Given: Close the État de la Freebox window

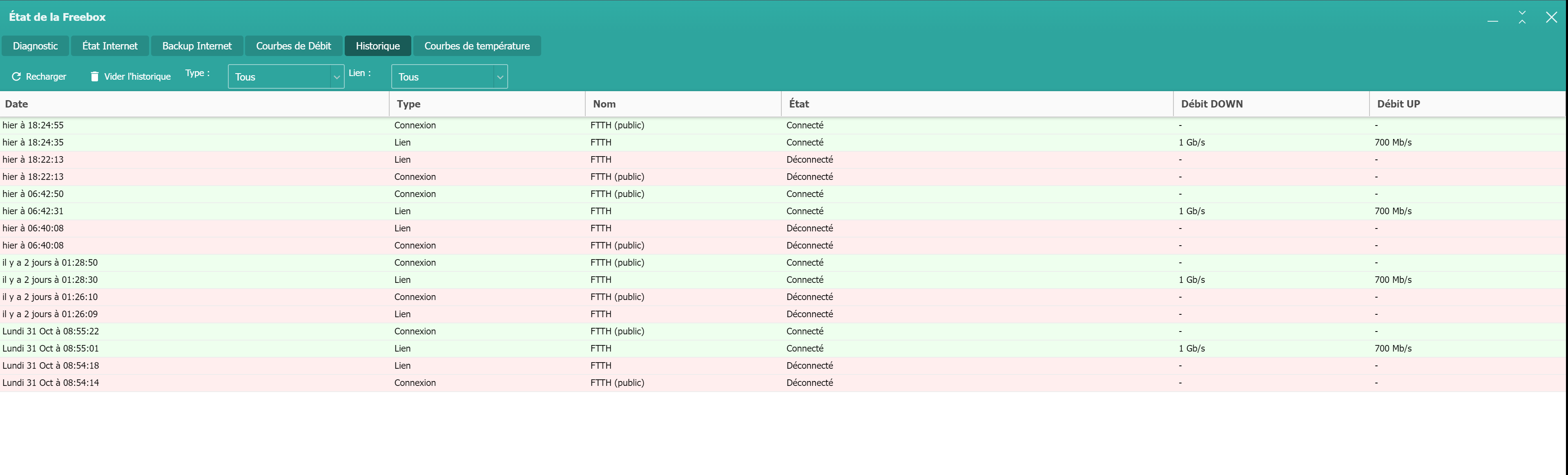Looking at the screenshot, I should click(1551, 17).
